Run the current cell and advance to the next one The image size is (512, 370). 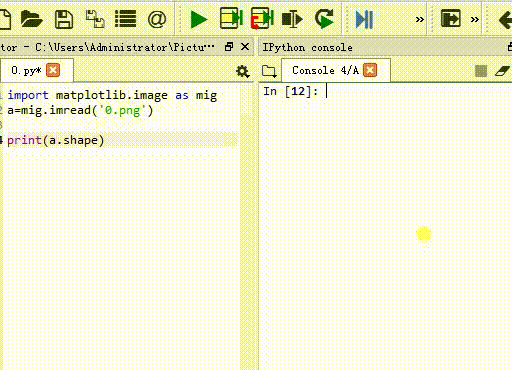(x=262, y=18)
